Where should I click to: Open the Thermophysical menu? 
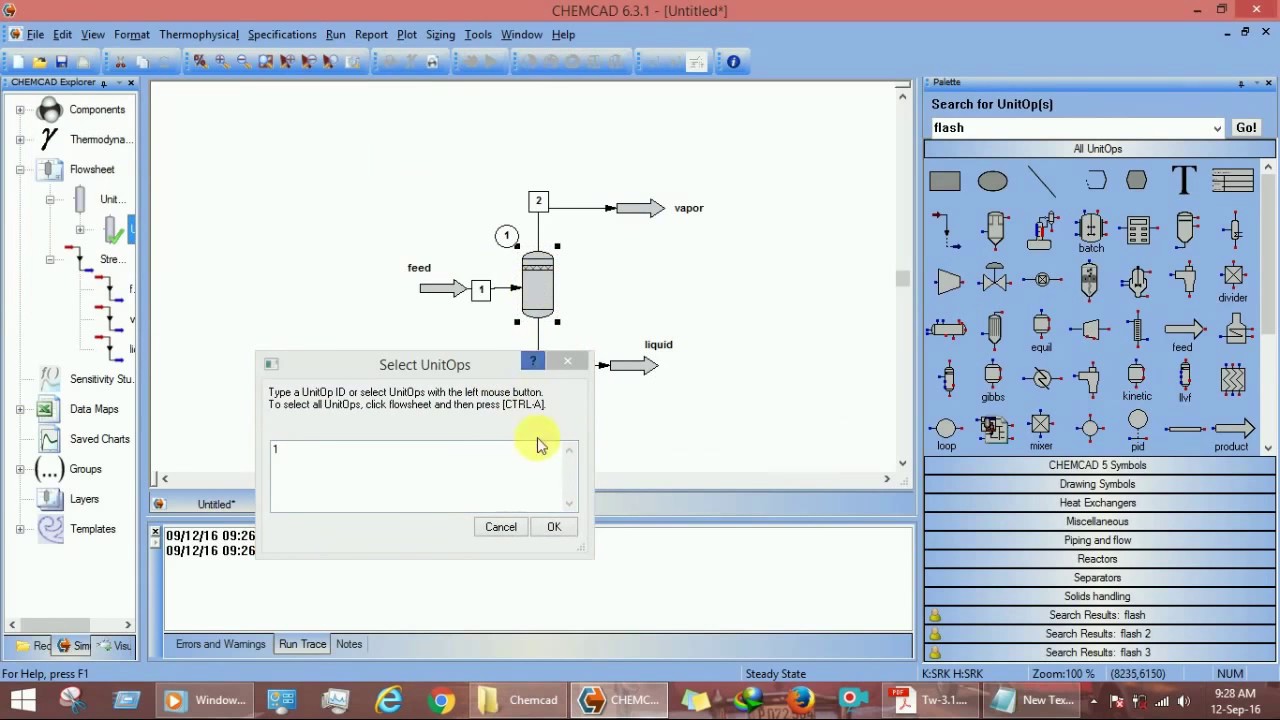pos(198,34)
